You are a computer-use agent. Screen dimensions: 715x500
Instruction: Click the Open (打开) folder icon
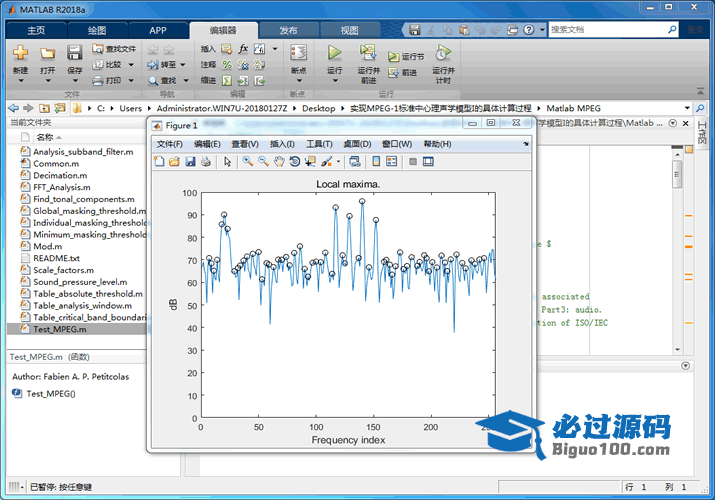[x=47, y=53]
